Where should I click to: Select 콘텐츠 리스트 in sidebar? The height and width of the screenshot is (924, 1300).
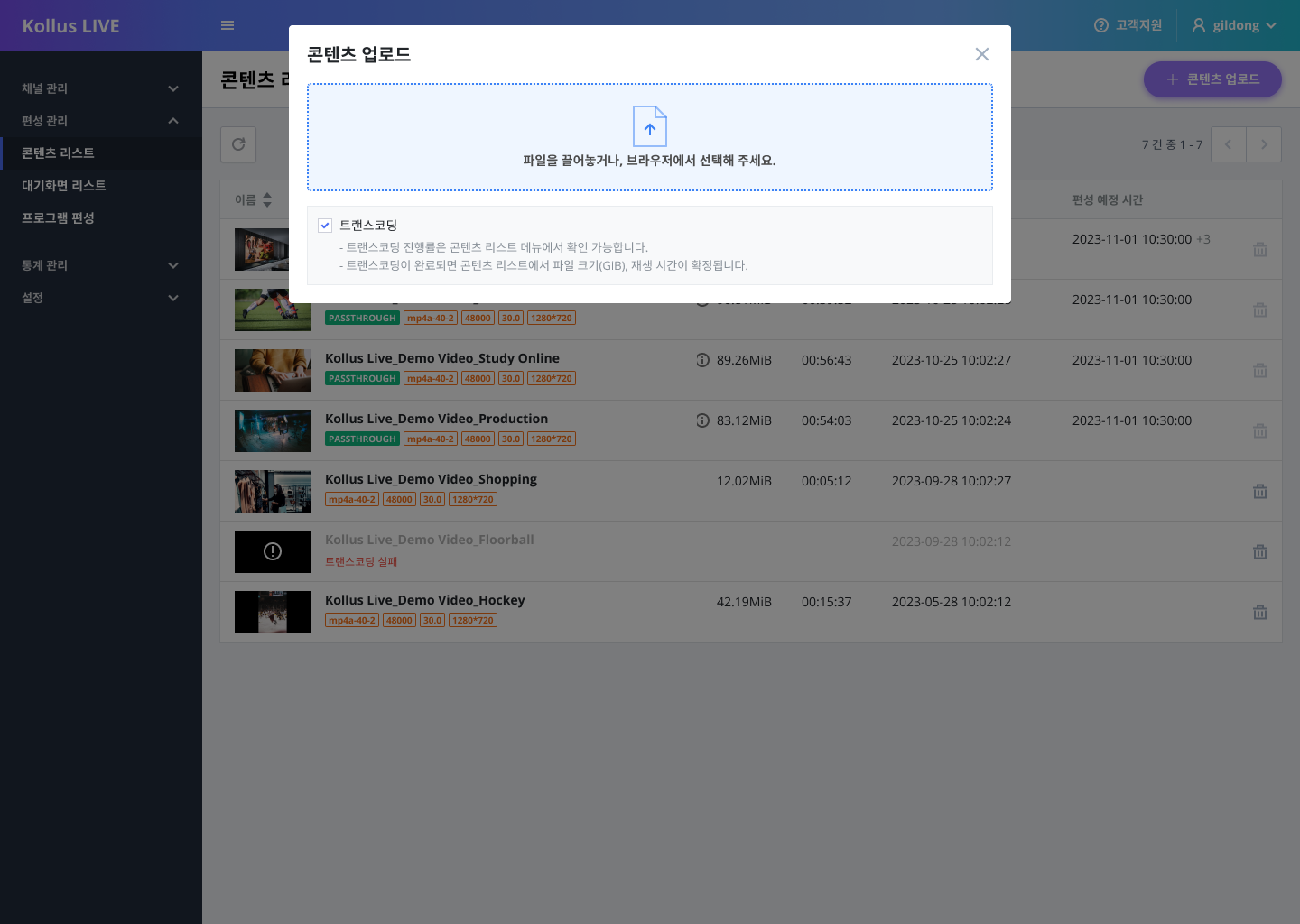(58, 153)
